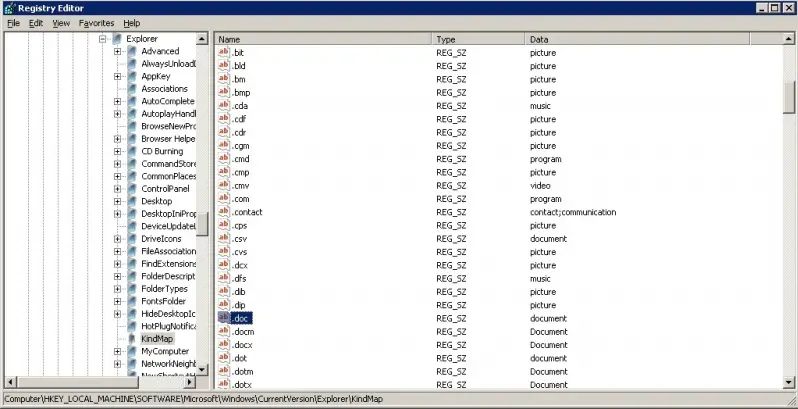This screenshot has width=798, height=409.
Task: Click the .dfs string value icon
Action: pos(223,278)
